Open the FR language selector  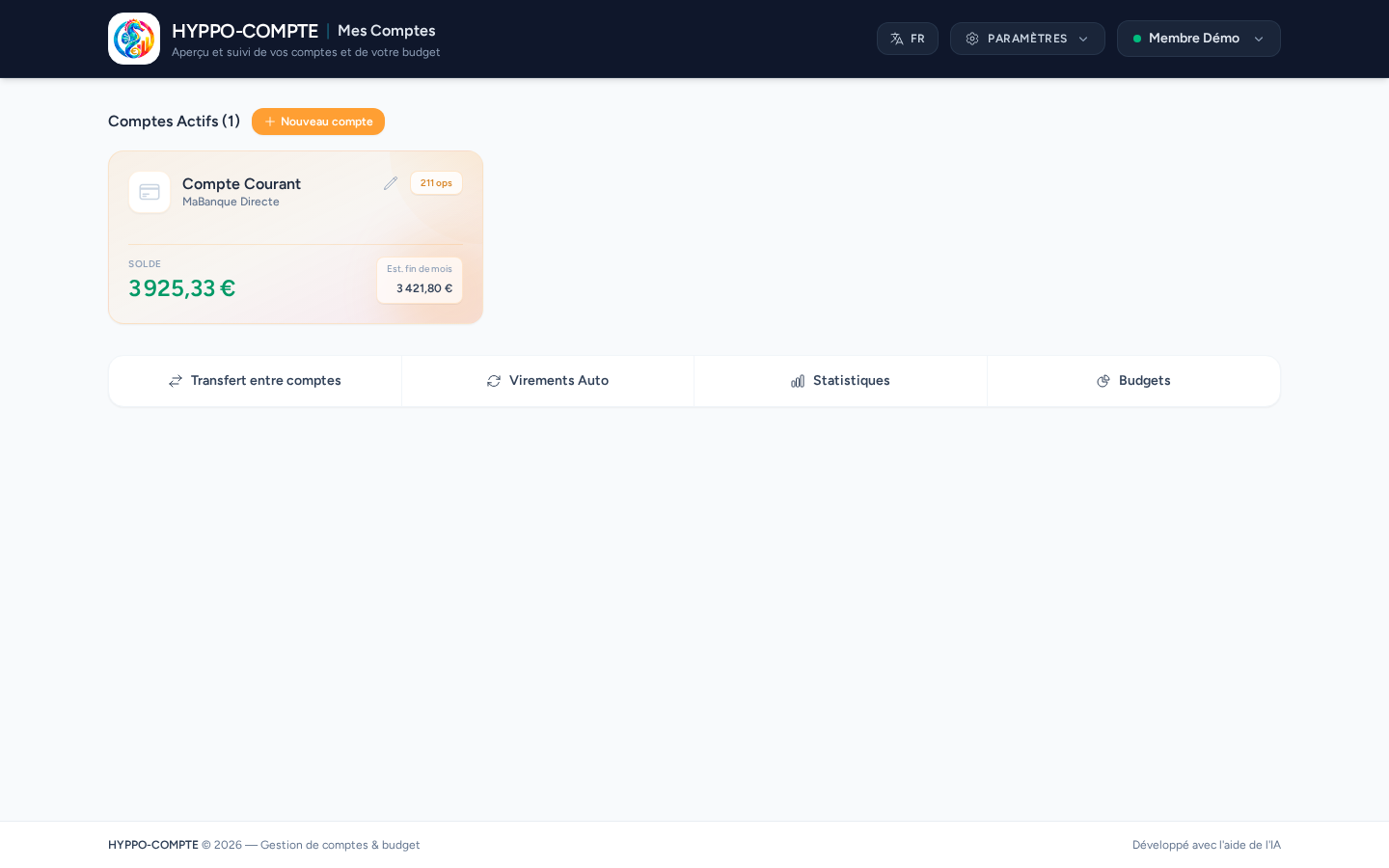coord(908,39)
